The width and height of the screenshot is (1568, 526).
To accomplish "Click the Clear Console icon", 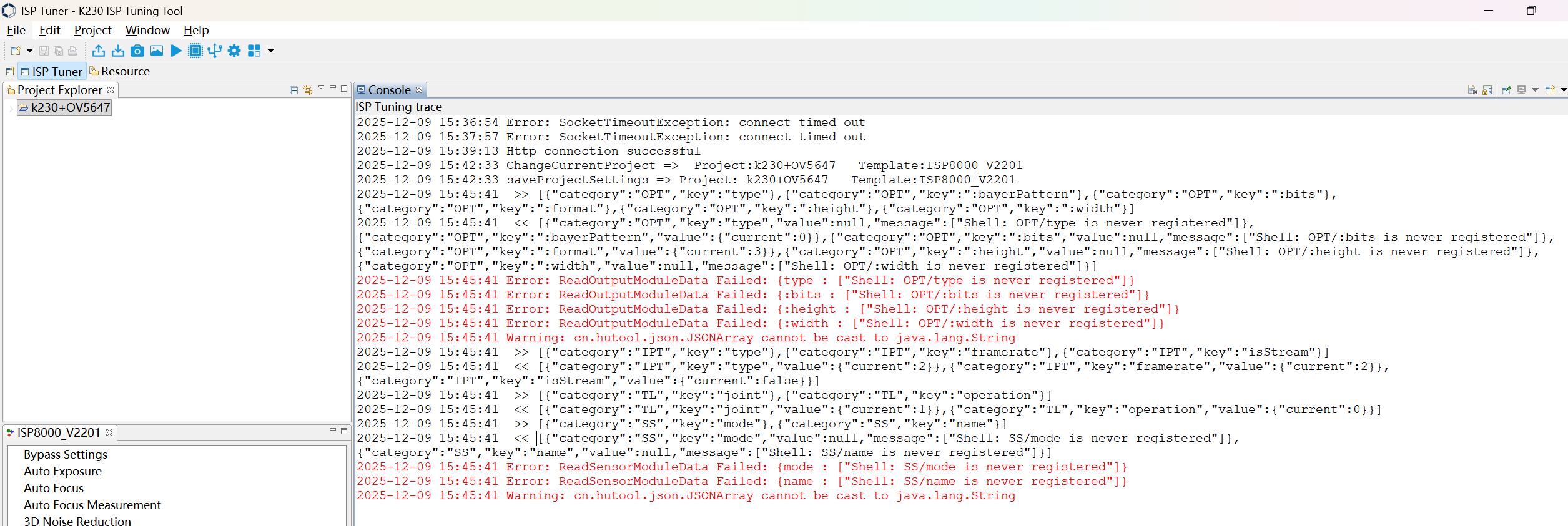I will point(1472,90).
